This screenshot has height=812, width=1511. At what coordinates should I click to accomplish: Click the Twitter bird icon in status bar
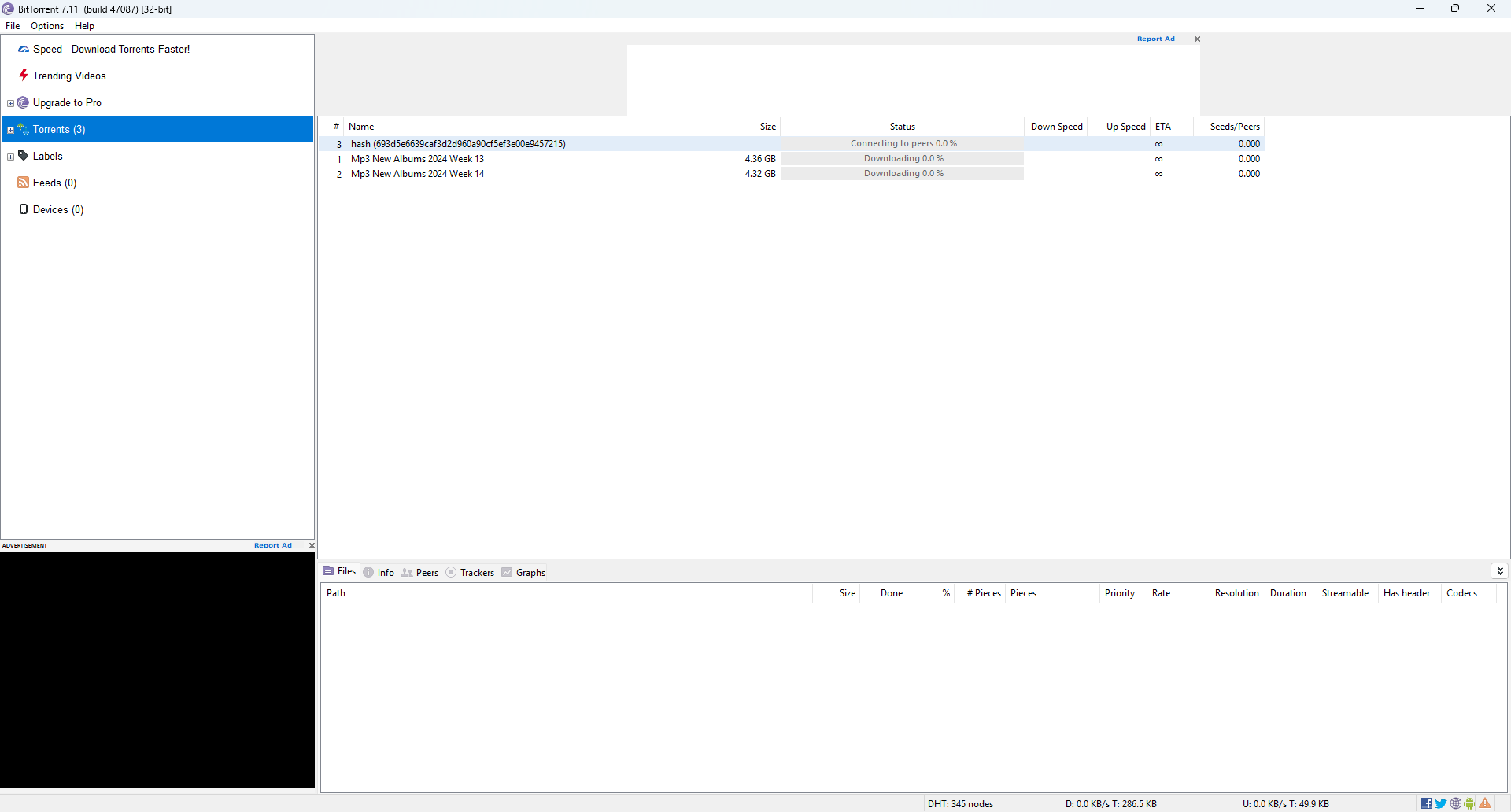click(1441, 803)
